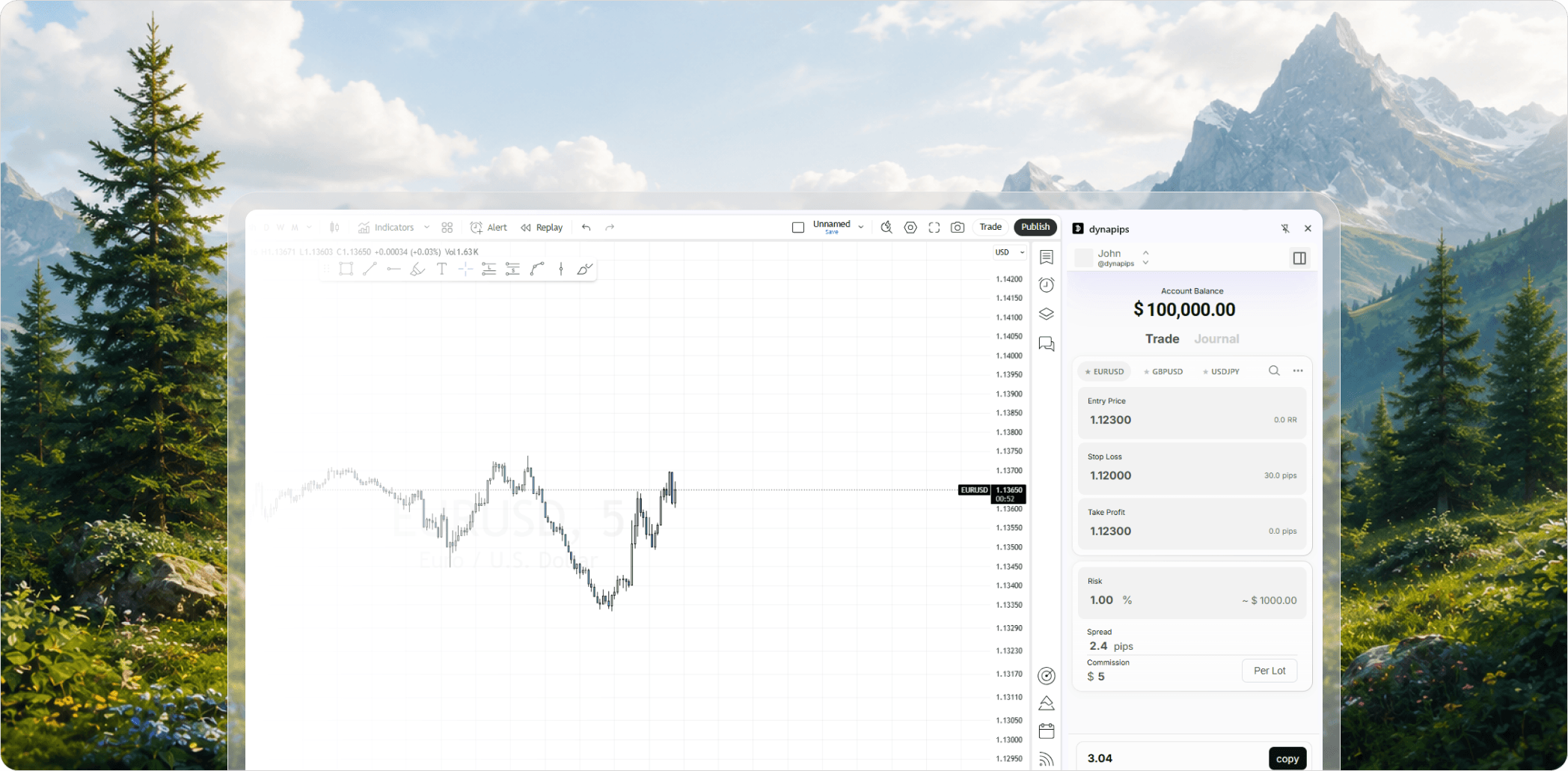
Task: Take a chart snapshot with camera icon
Action: pyautogui.click(x=958, y=228)
